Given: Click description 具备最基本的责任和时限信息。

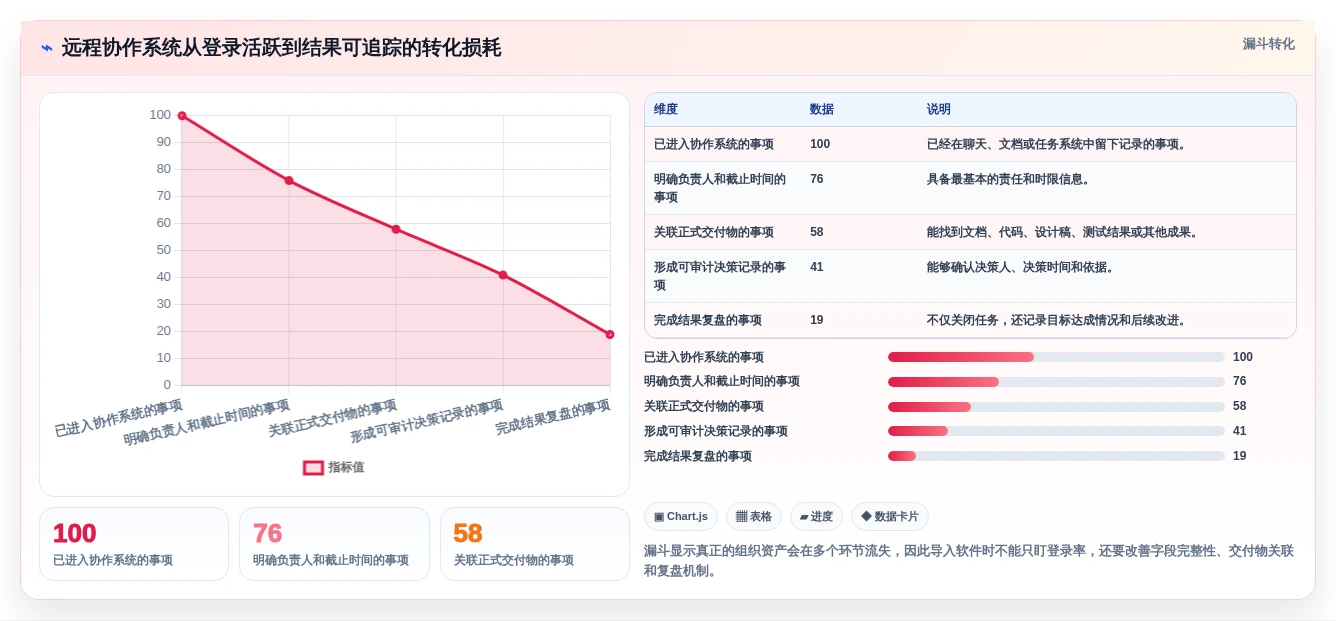Looking at the screenshot, I should 1009,179.
